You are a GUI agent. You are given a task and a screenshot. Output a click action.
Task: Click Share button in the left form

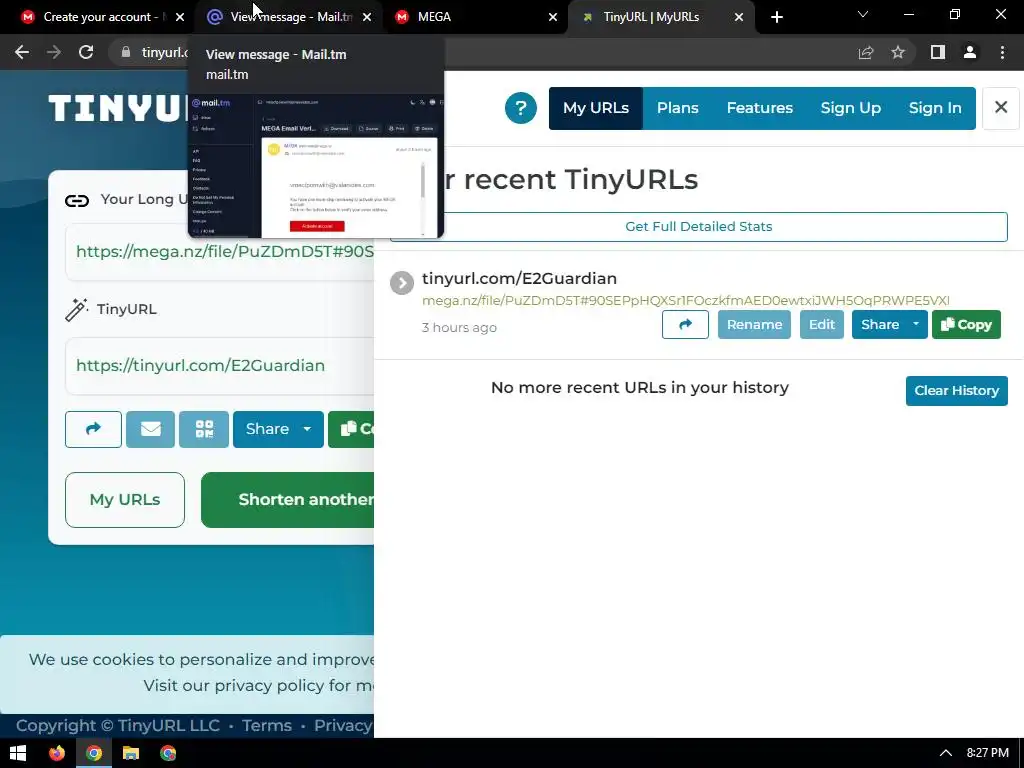point(267,429)
